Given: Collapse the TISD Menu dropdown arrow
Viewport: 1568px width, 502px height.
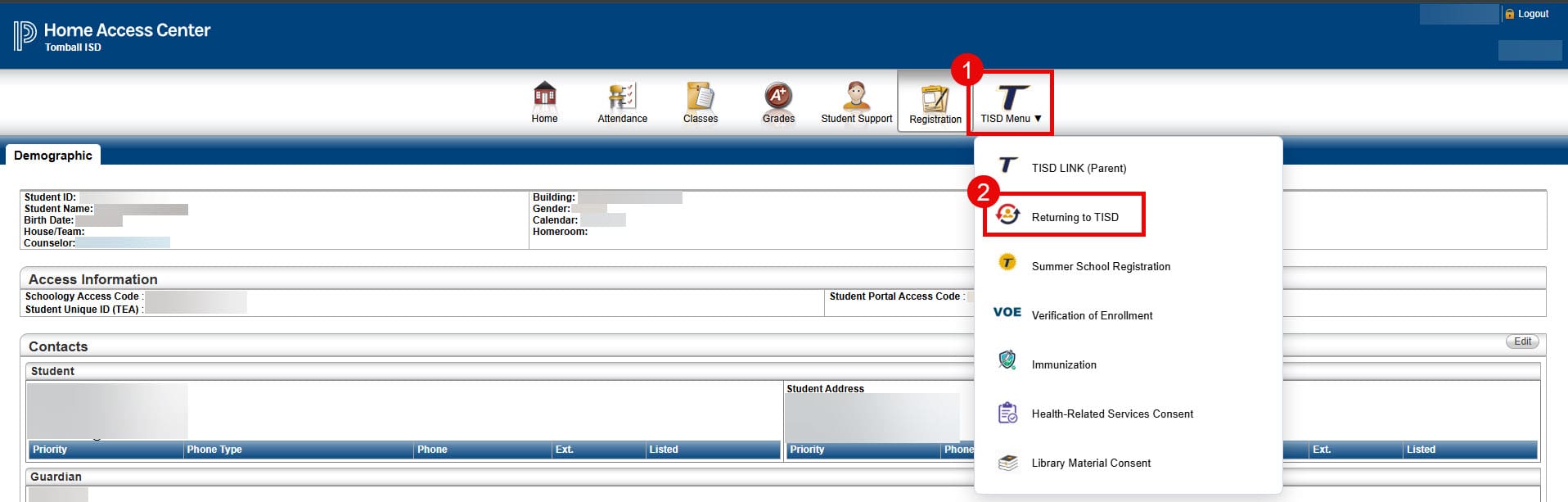Looking at the screenshot, I should click(1038, 119).
